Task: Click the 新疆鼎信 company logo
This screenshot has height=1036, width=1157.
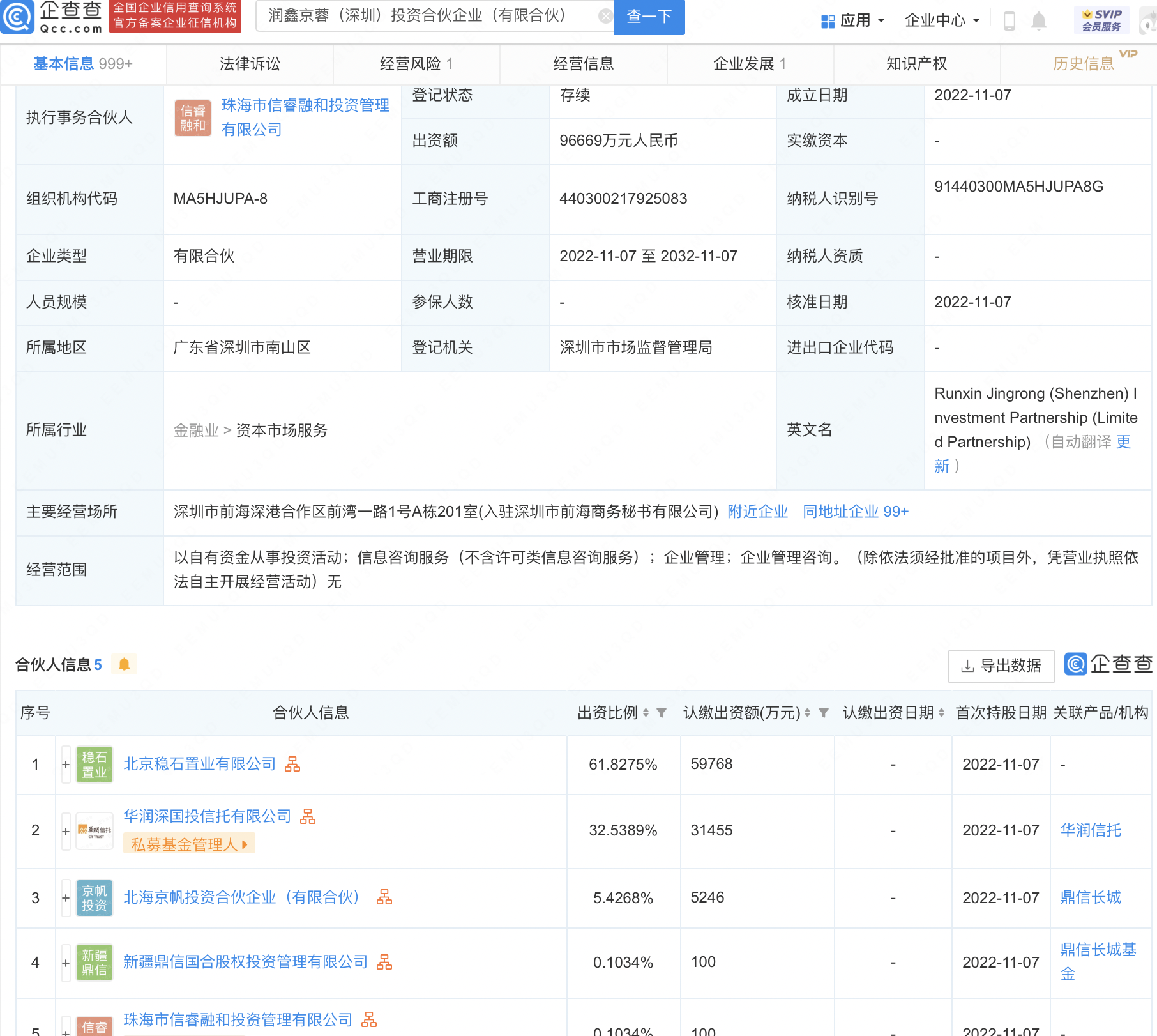Action: pyautogui.click(x=95, y=963)
